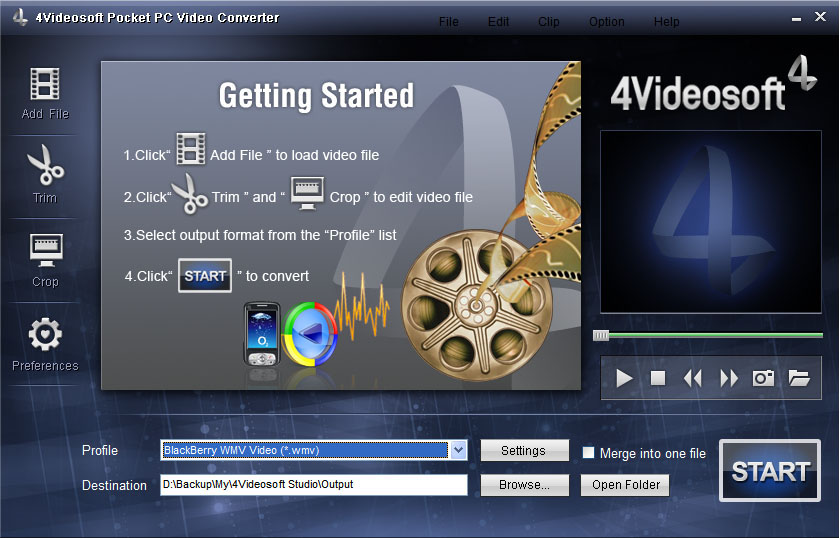
Task: Select the Trim scissors tool
Action: pyautogui.click(x=45, y=166)
